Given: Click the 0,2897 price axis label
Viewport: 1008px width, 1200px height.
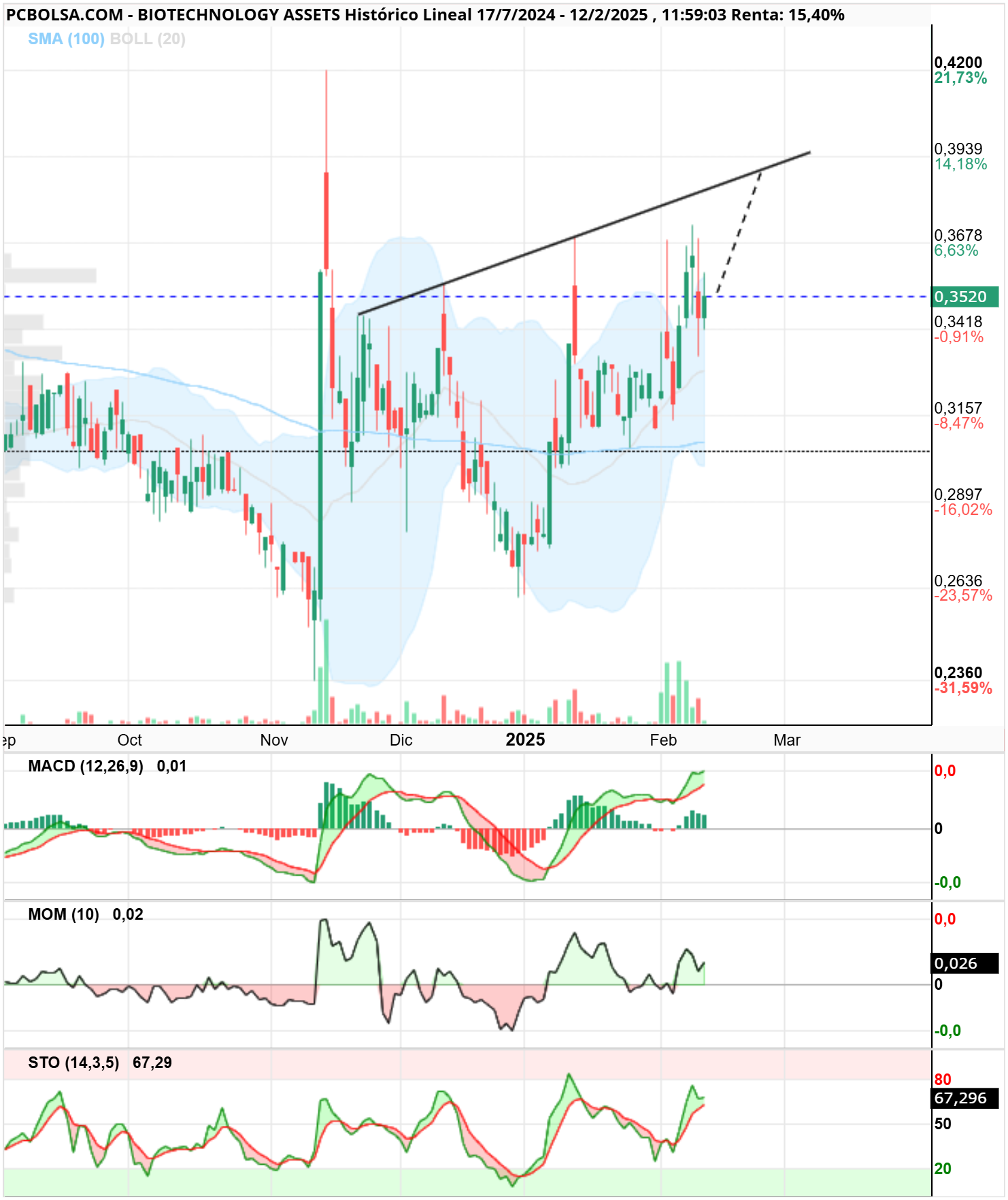Looking at the screenshot, I should tap(958, 495).
